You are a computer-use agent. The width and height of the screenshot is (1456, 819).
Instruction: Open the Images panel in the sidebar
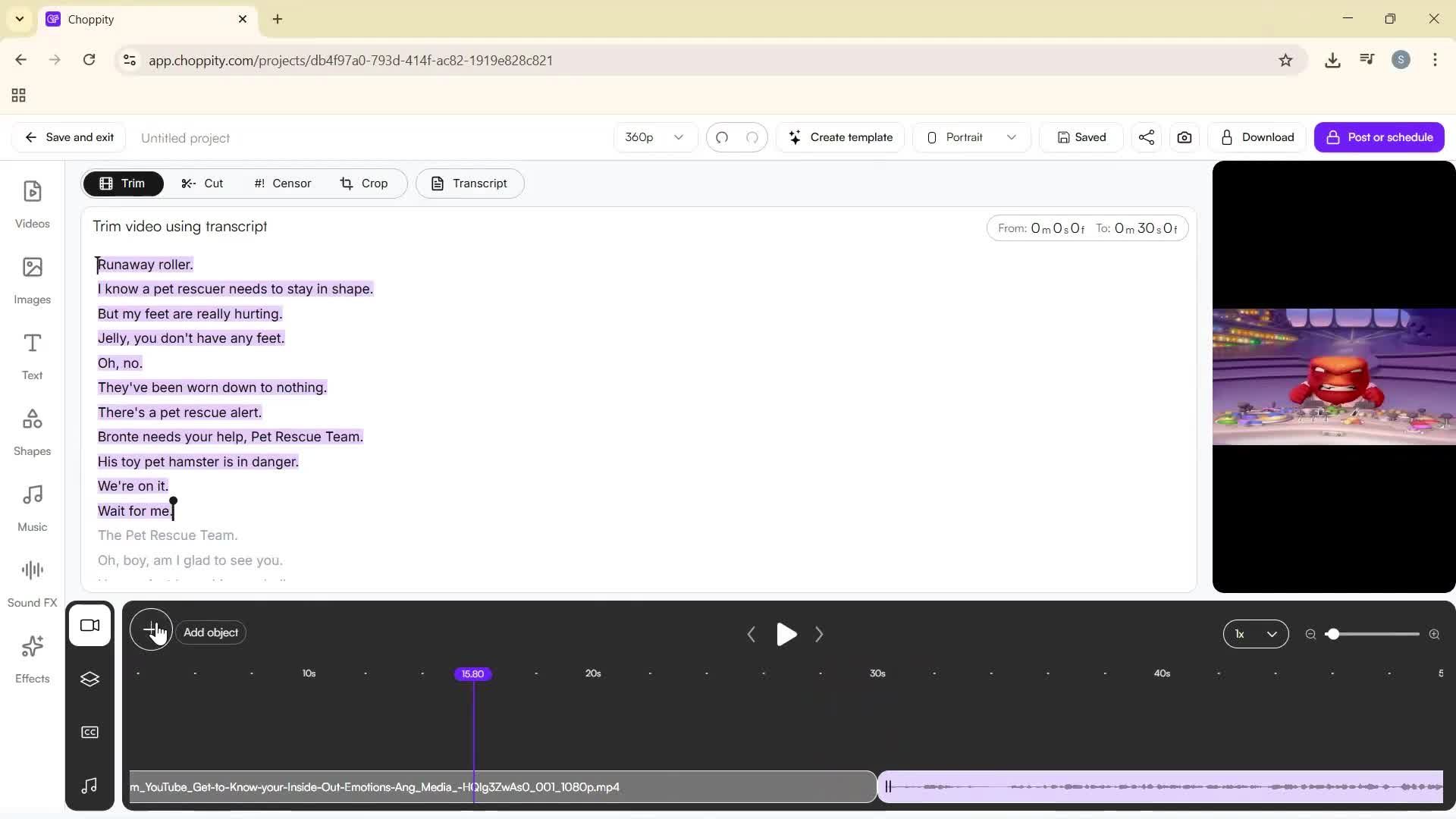point(32,279)
